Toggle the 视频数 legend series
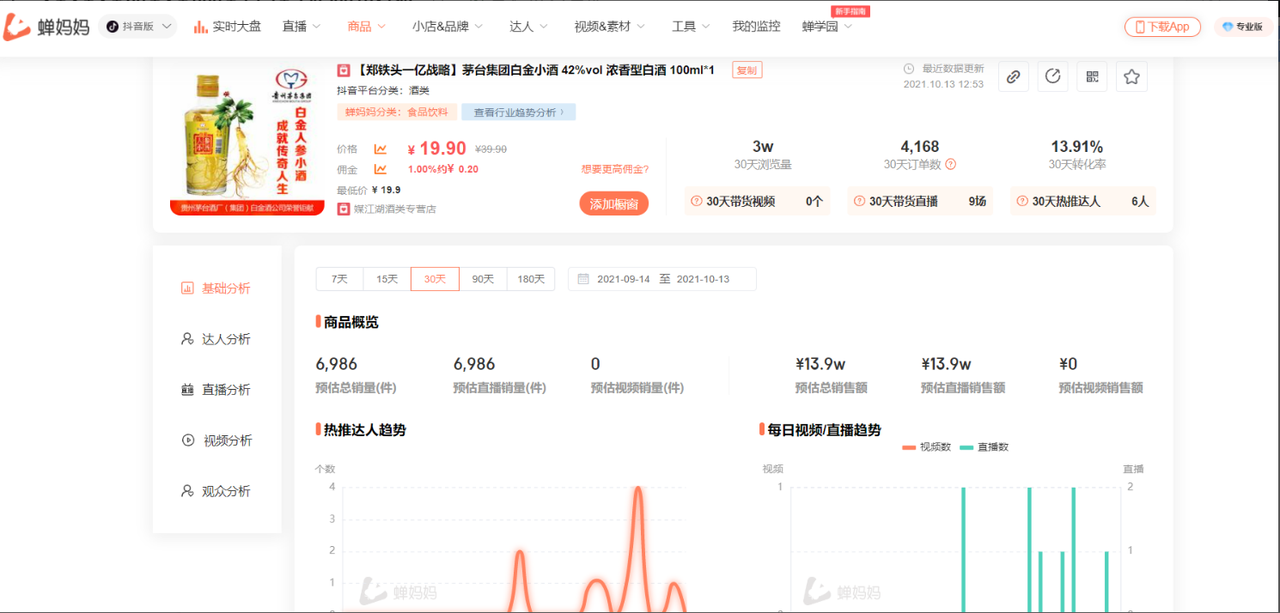Viewport: 1280px width, 613px height. coord(927,447)
